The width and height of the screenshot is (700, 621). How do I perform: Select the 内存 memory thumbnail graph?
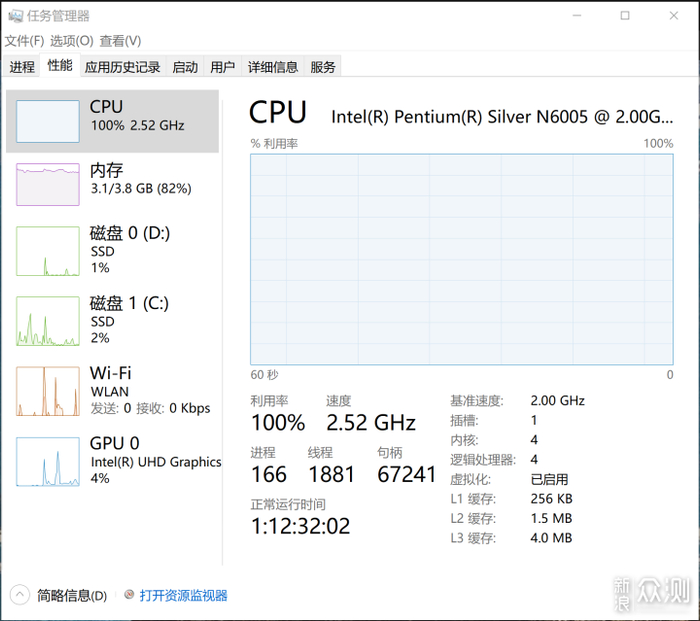pos(47,184)
